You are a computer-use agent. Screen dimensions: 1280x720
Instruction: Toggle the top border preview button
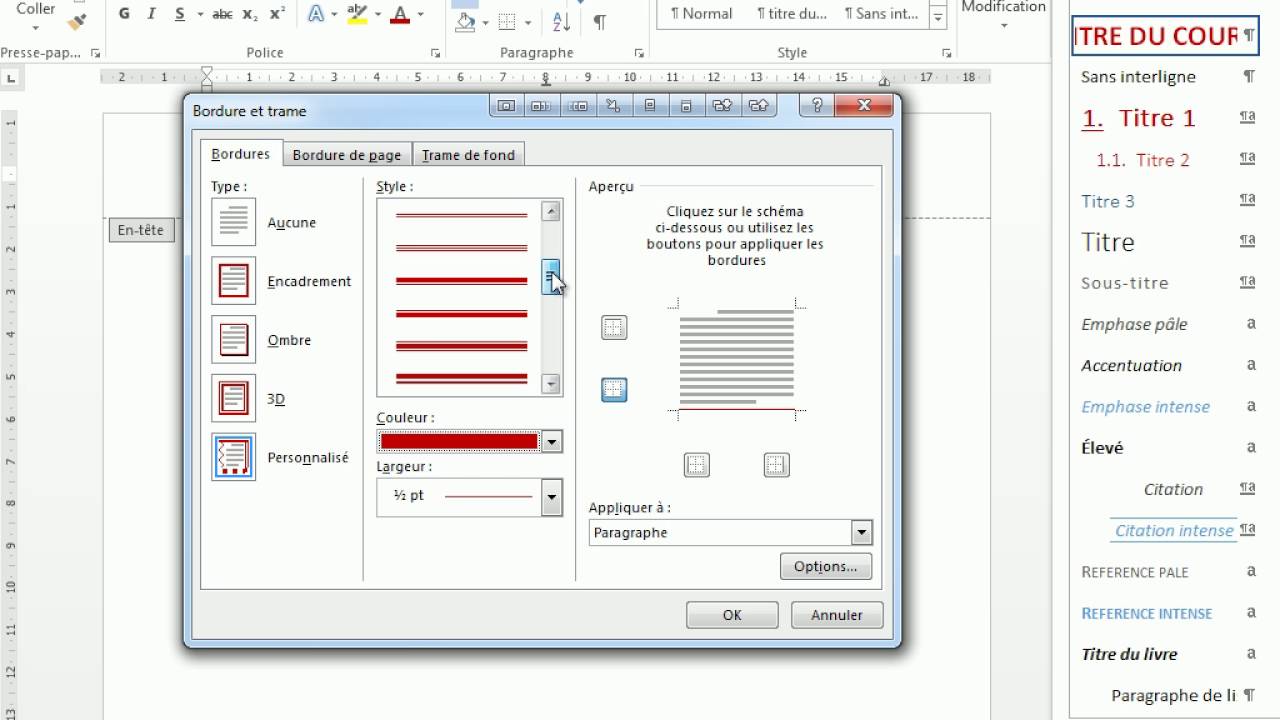pos(614,327)
